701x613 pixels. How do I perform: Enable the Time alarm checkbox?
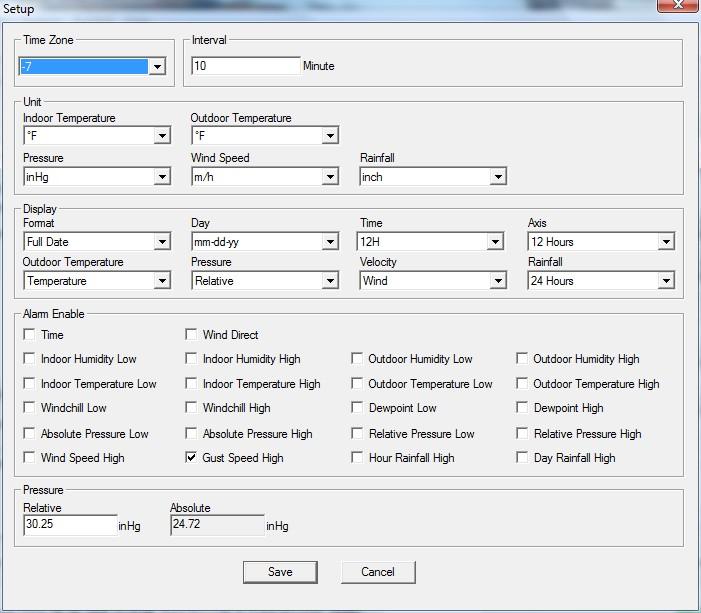(x=29, y=335)
